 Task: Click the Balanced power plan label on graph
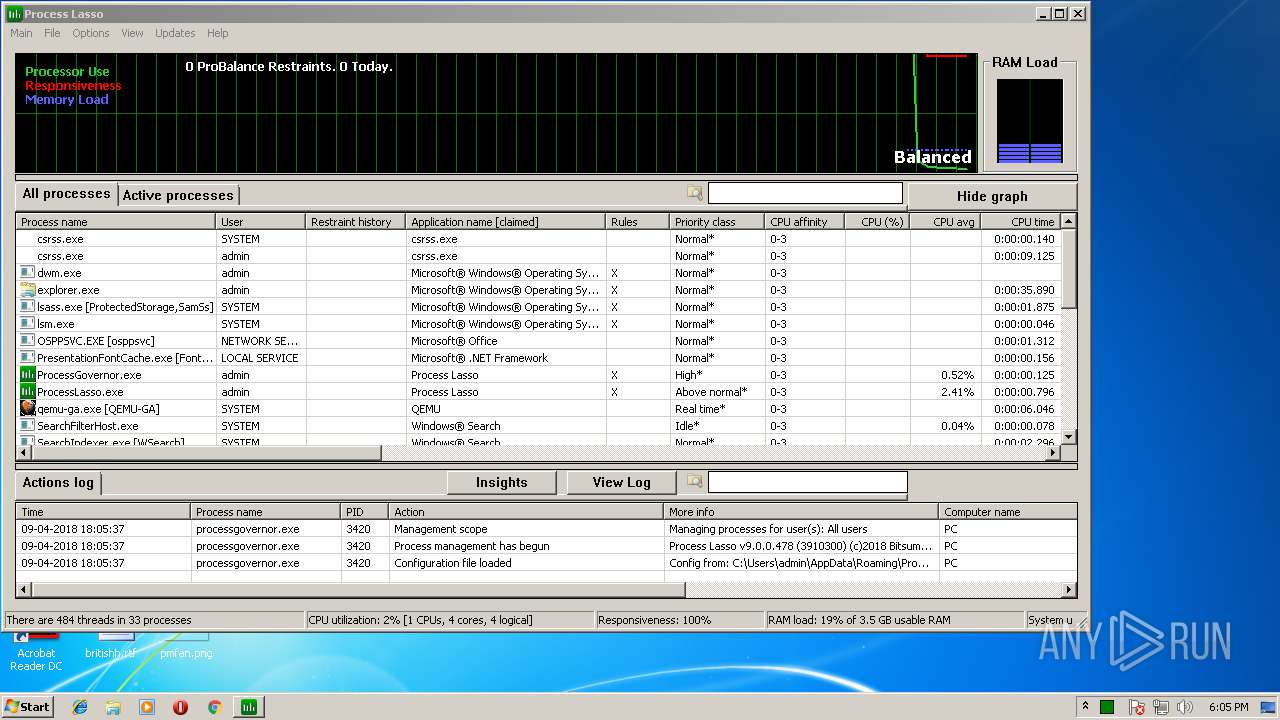click(x=932, y=157)
